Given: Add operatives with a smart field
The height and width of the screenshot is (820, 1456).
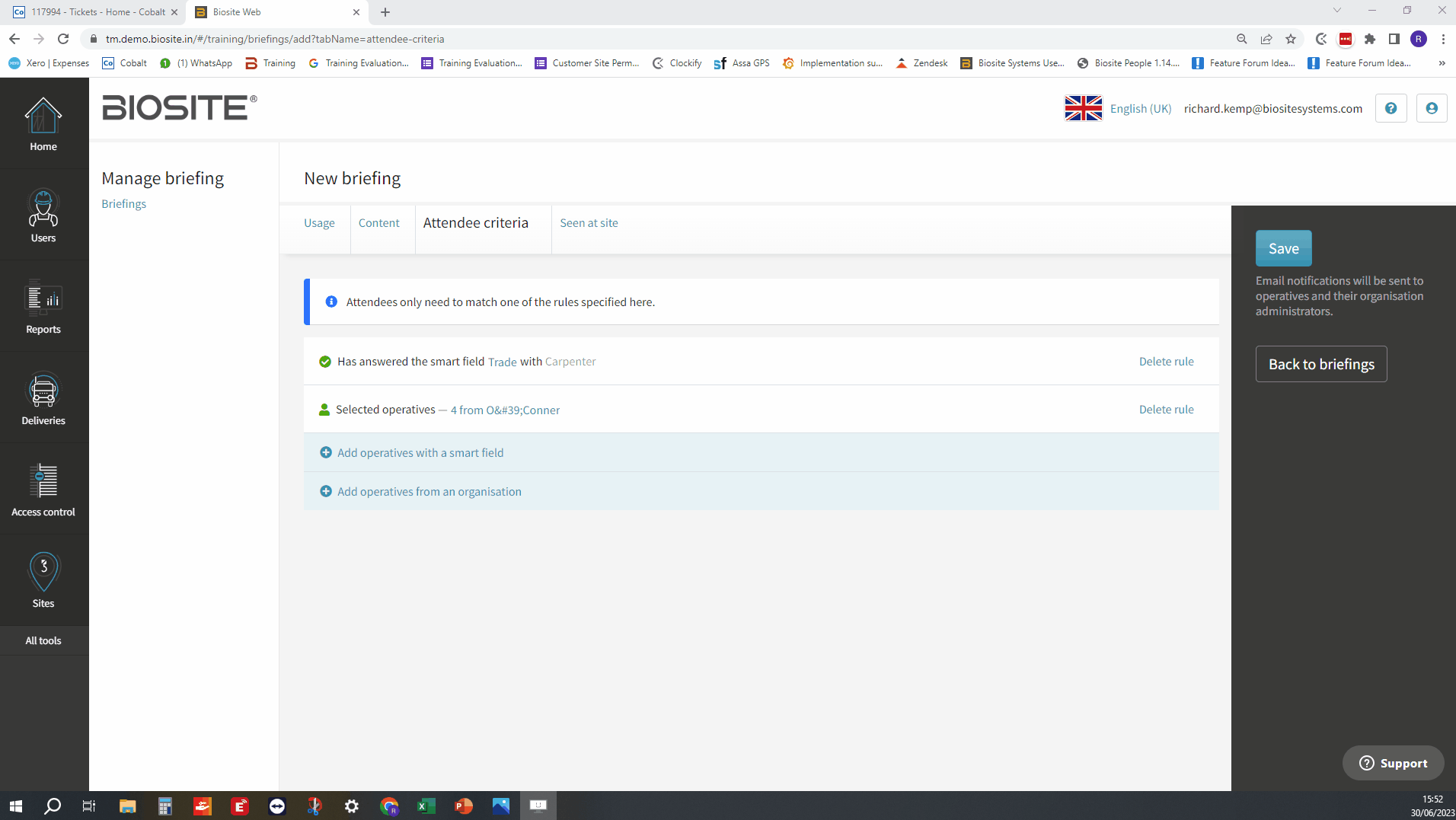Looking at the screenshot, I should (x=420, y=453).
